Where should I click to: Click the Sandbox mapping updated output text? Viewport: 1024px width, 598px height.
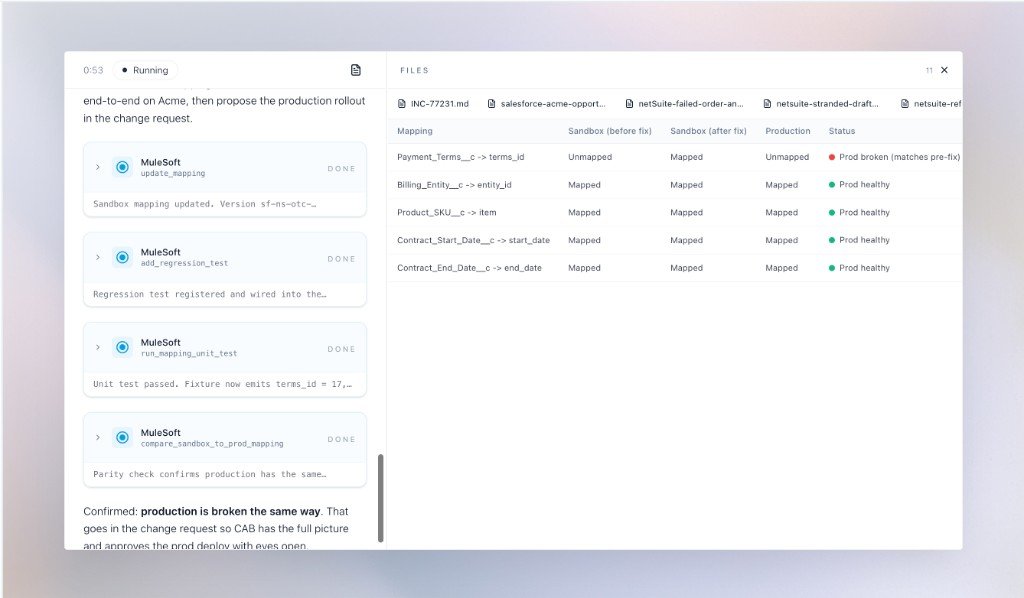[204, 204]
